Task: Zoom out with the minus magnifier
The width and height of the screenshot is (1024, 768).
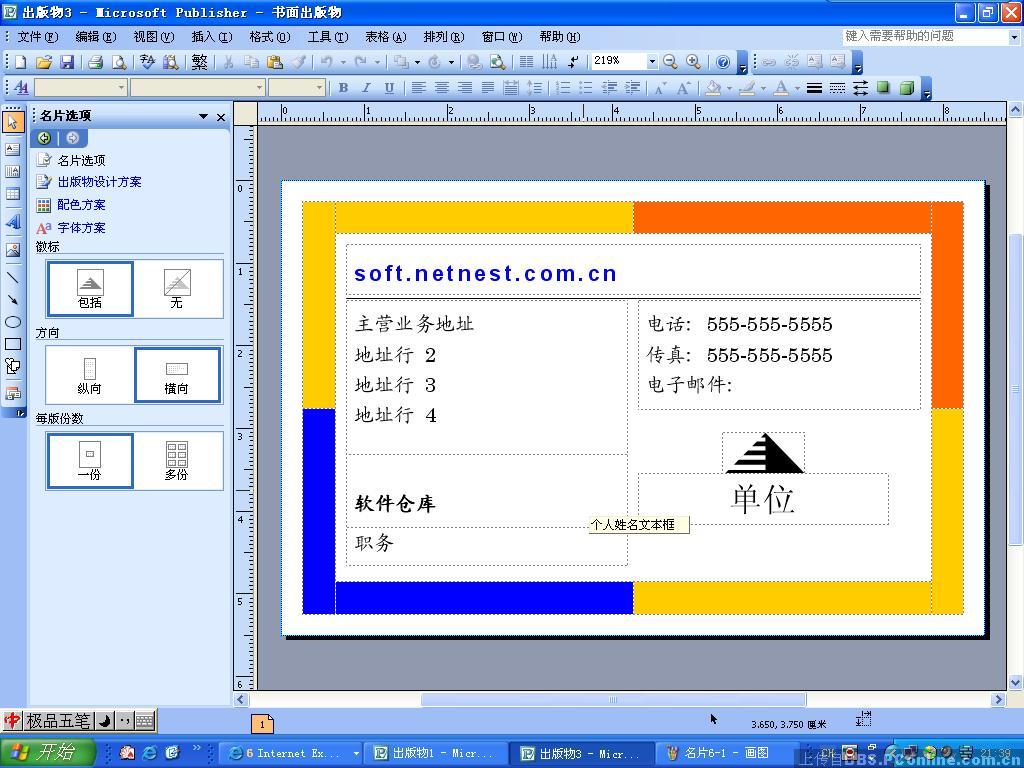Action: 670,62
